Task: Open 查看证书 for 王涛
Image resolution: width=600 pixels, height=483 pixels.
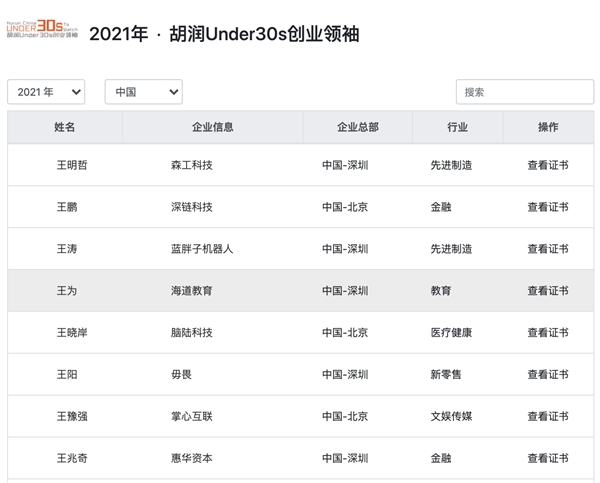Action: [x=548, y=249]
